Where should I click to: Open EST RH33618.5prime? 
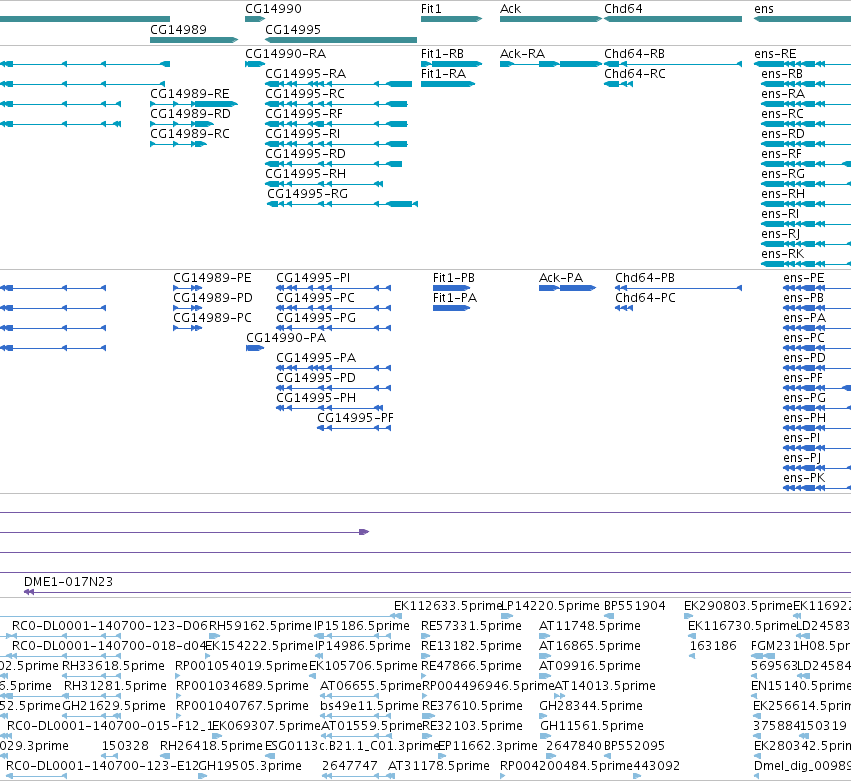tap(113, 666)
